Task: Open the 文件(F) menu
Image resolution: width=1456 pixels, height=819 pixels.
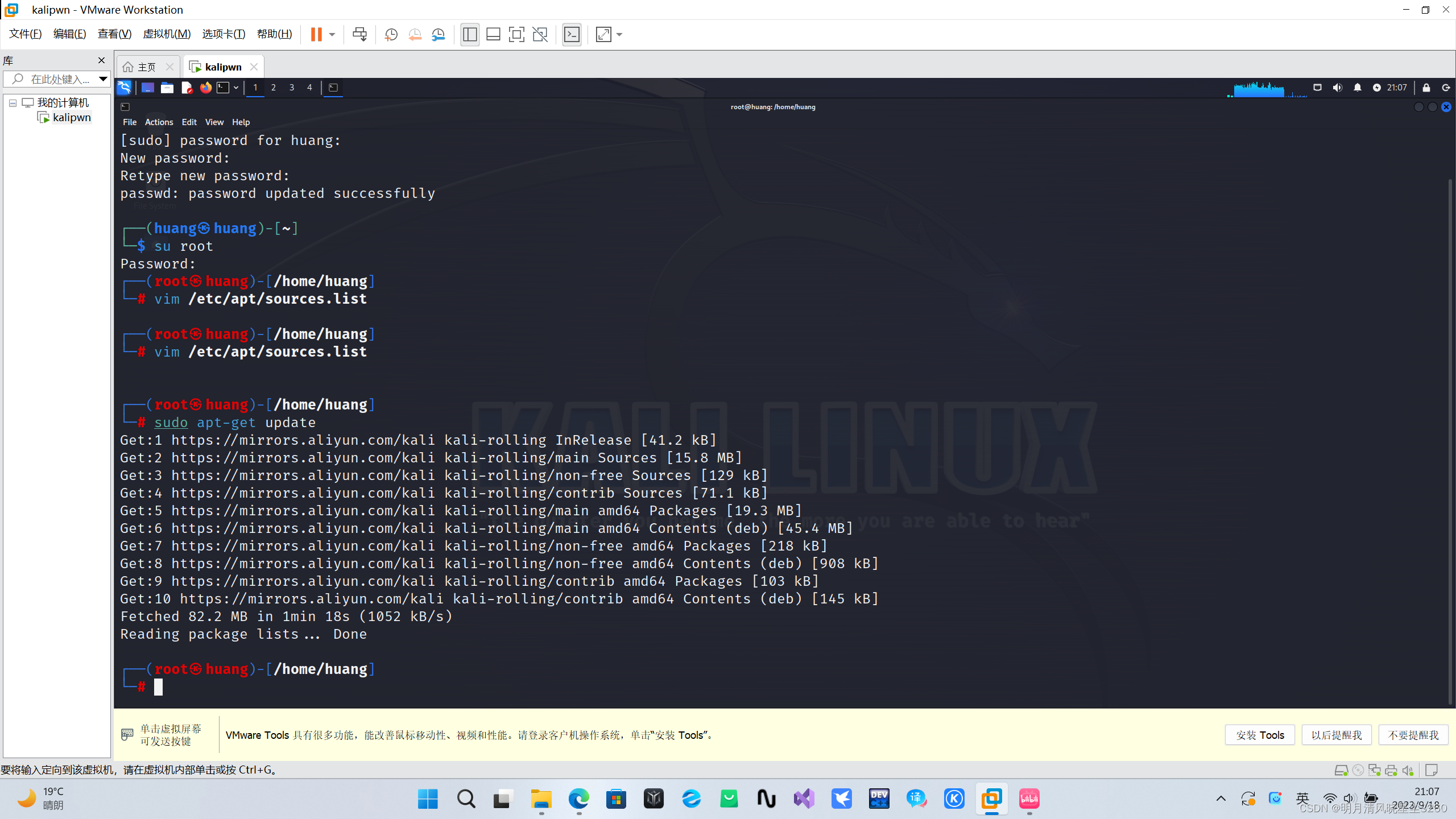Action: click(x=26, y=34)
